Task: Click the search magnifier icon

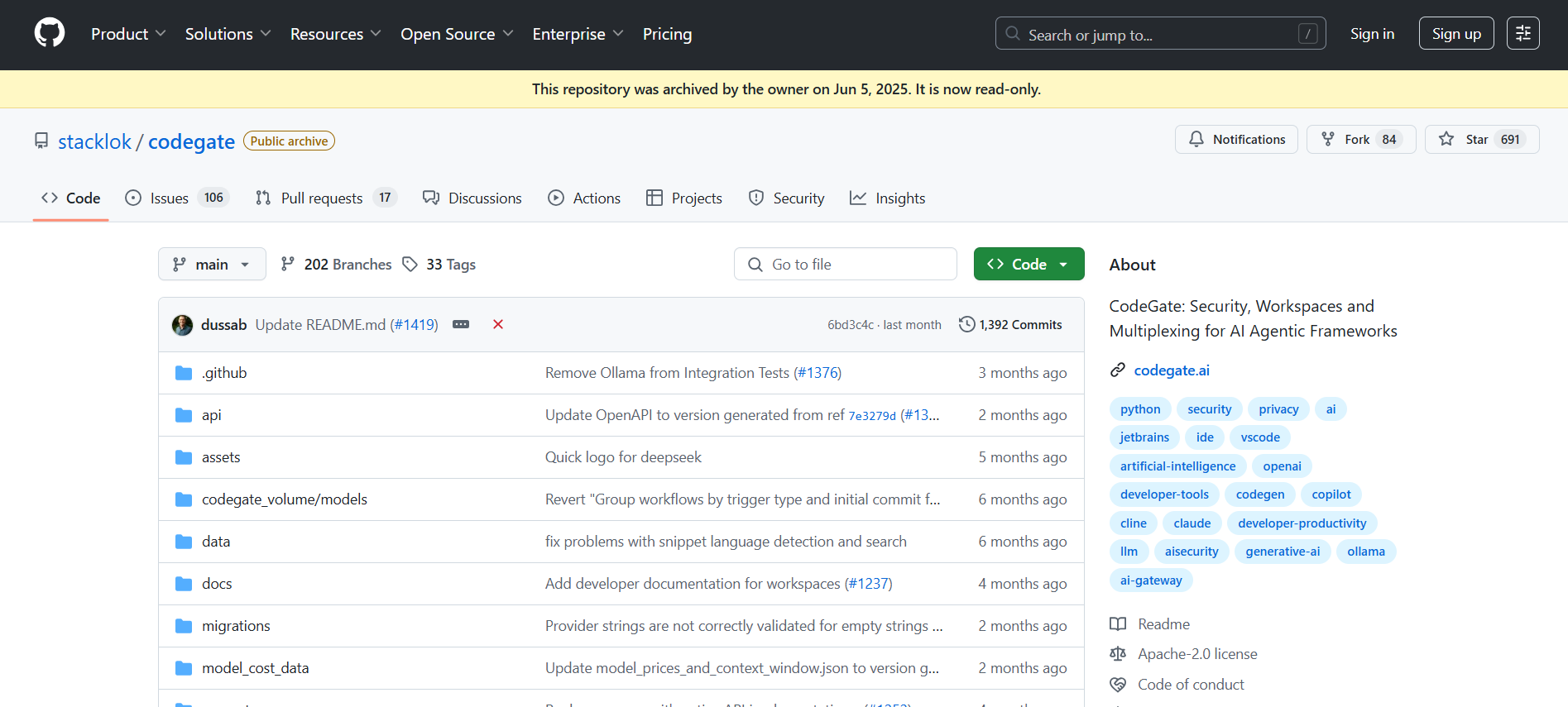Action: pyautogui.click(x=1012, y=34)
